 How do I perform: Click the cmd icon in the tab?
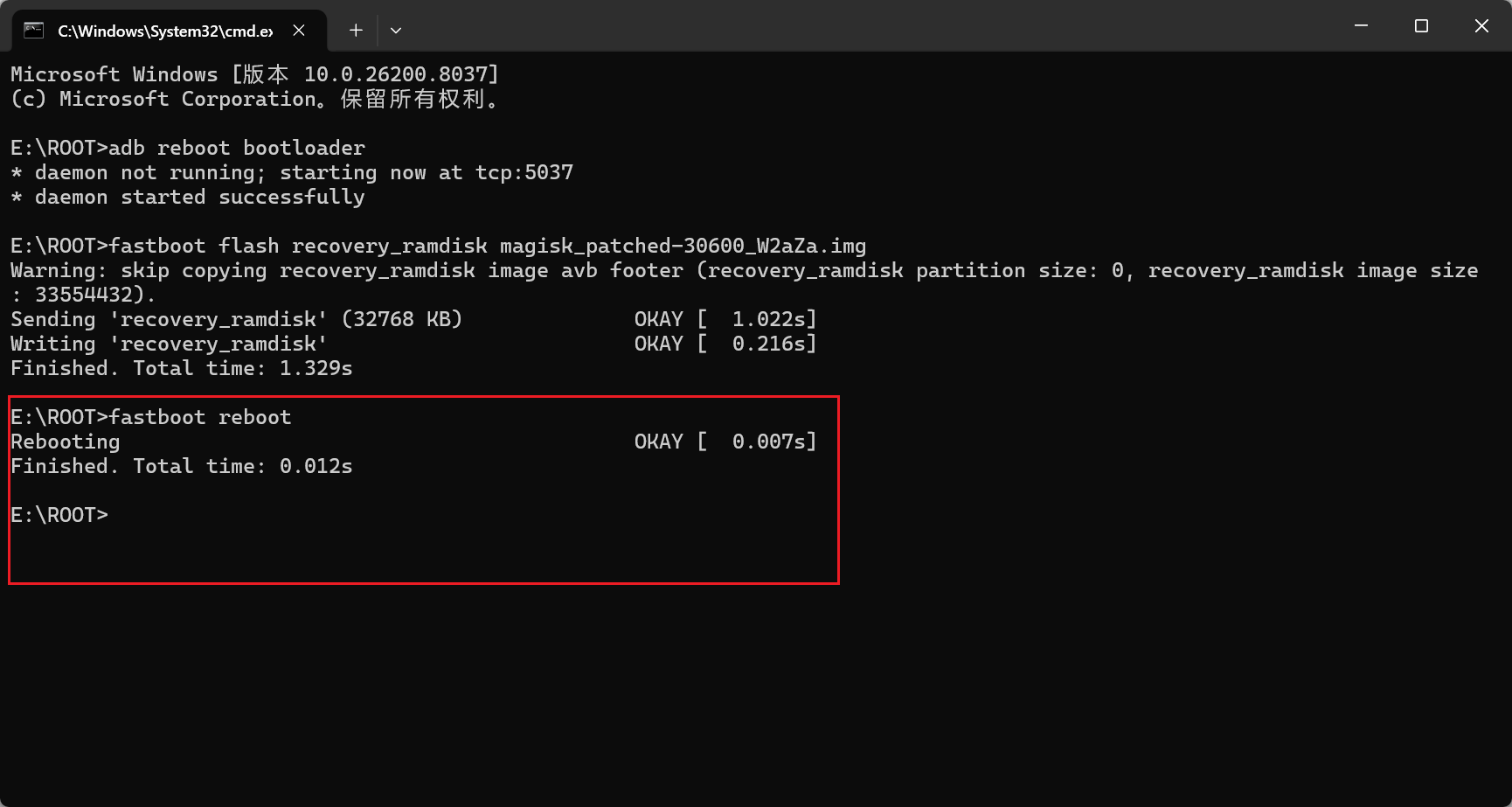pos(33,31)
